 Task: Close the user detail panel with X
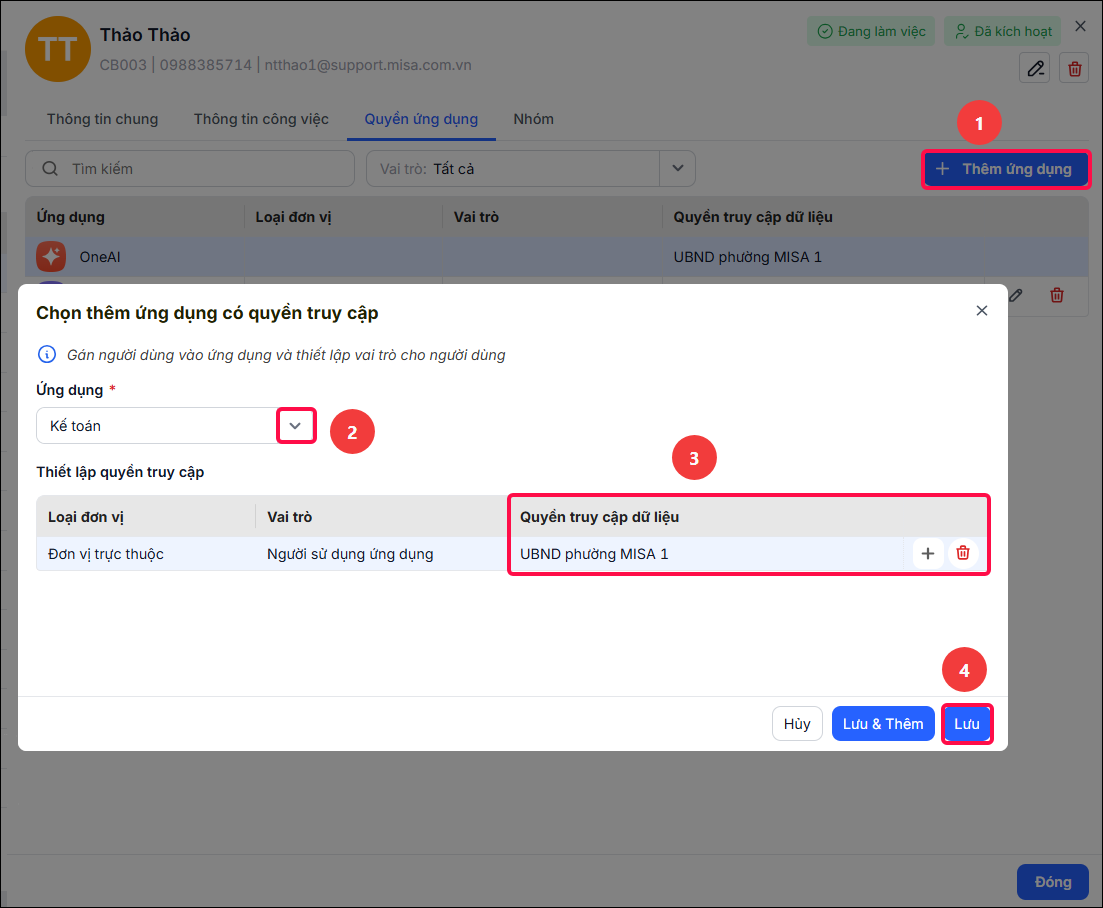coord(1080,27)
